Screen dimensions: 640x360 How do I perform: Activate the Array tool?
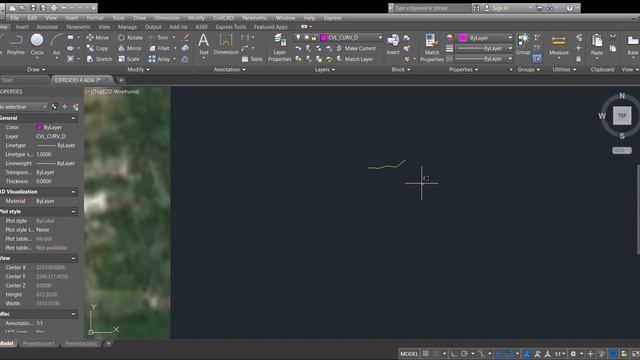point(159,59)
